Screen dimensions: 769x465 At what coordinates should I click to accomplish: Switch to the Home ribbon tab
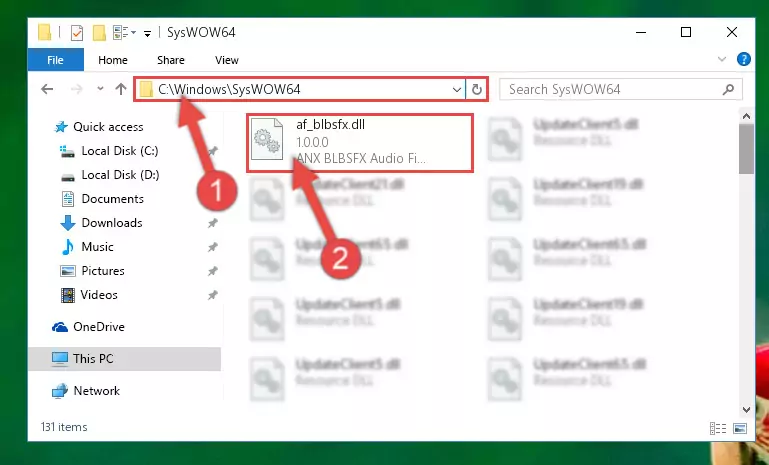click(113, 60)
